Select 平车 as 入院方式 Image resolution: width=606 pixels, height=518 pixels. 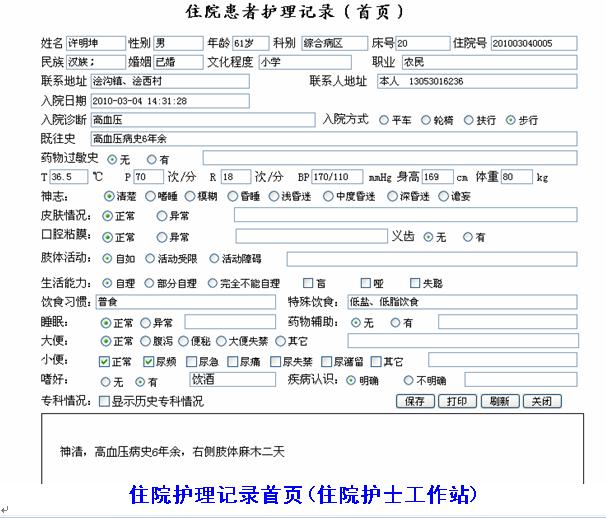click(x=384, y=120)
